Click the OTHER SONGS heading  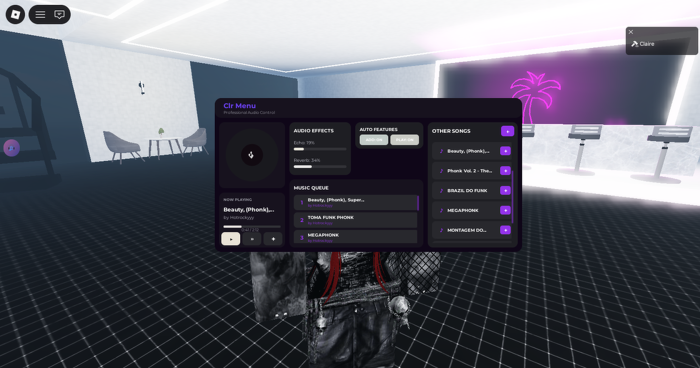(x=451, y=131)
